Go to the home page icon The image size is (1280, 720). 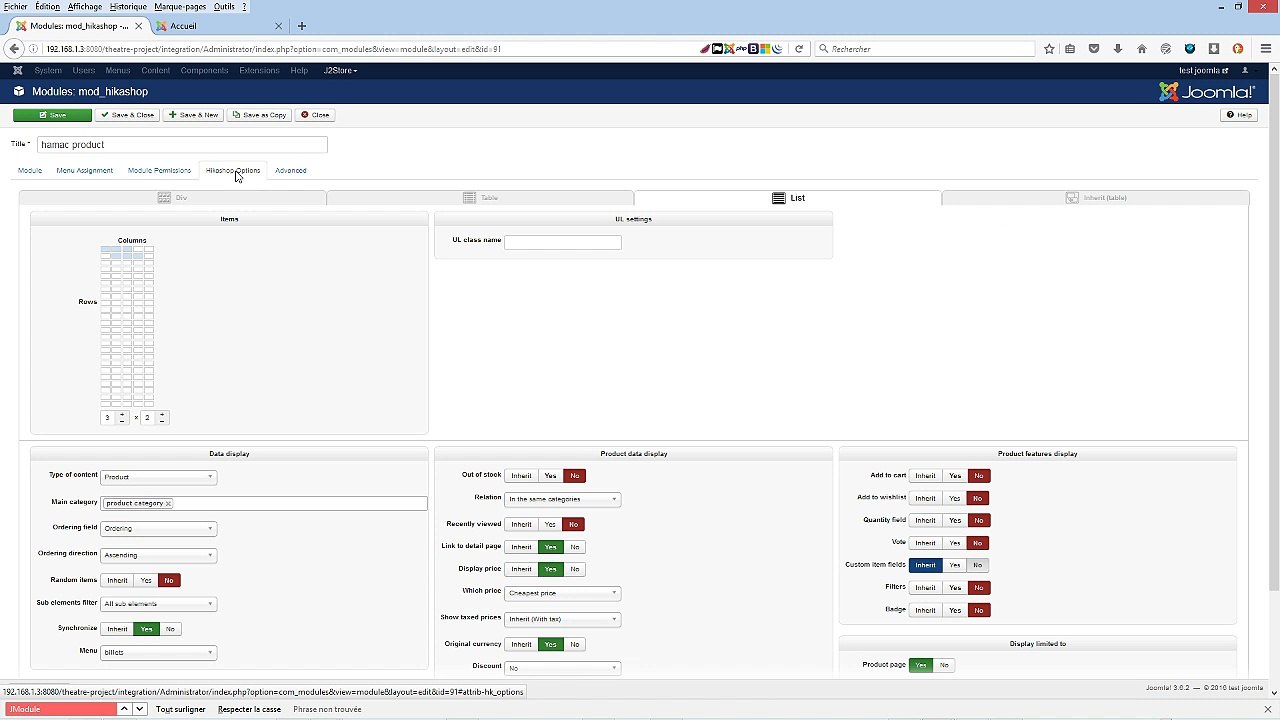pyautogui.click(x=1142, y=49)
